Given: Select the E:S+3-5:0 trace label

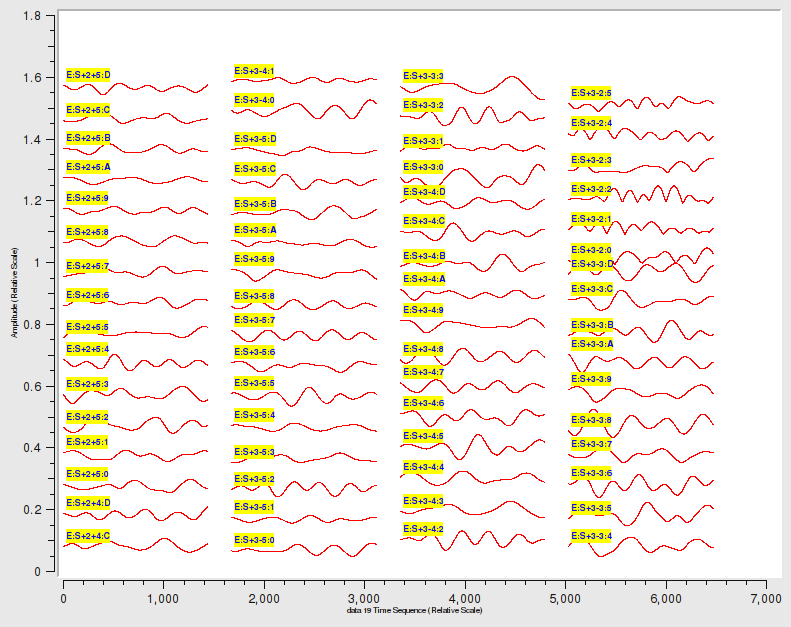Looking at the screenshot, I should pos(254,540).
